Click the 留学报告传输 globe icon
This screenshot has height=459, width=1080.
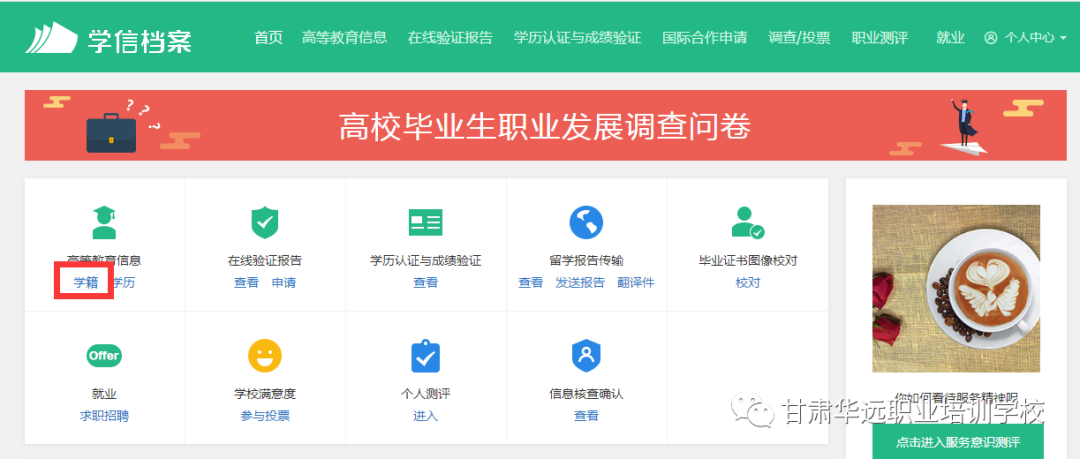[x=586, y=222]
